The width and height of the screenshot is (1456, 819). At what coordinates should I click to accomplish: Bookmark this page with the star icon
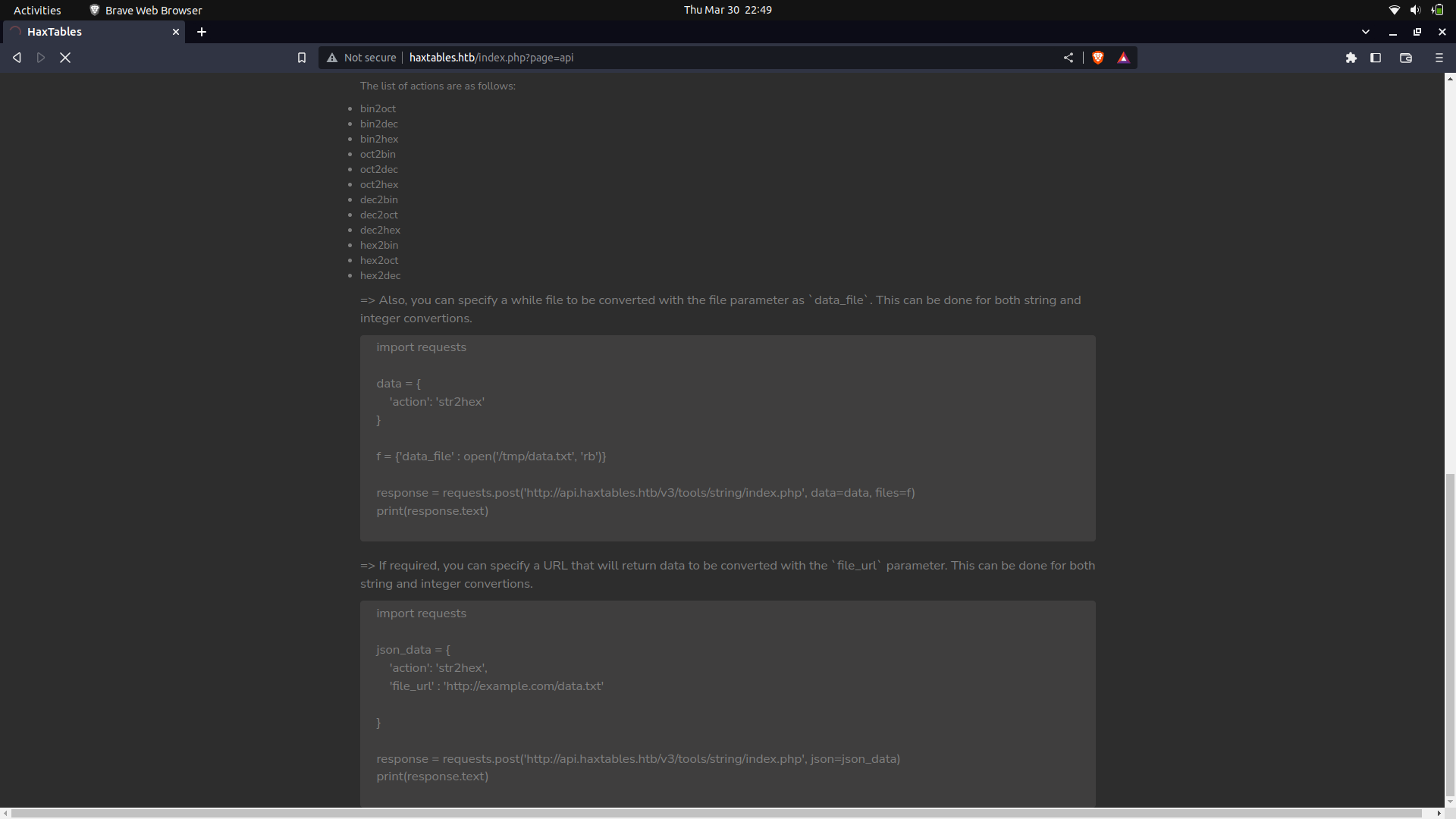coord(301,57)
